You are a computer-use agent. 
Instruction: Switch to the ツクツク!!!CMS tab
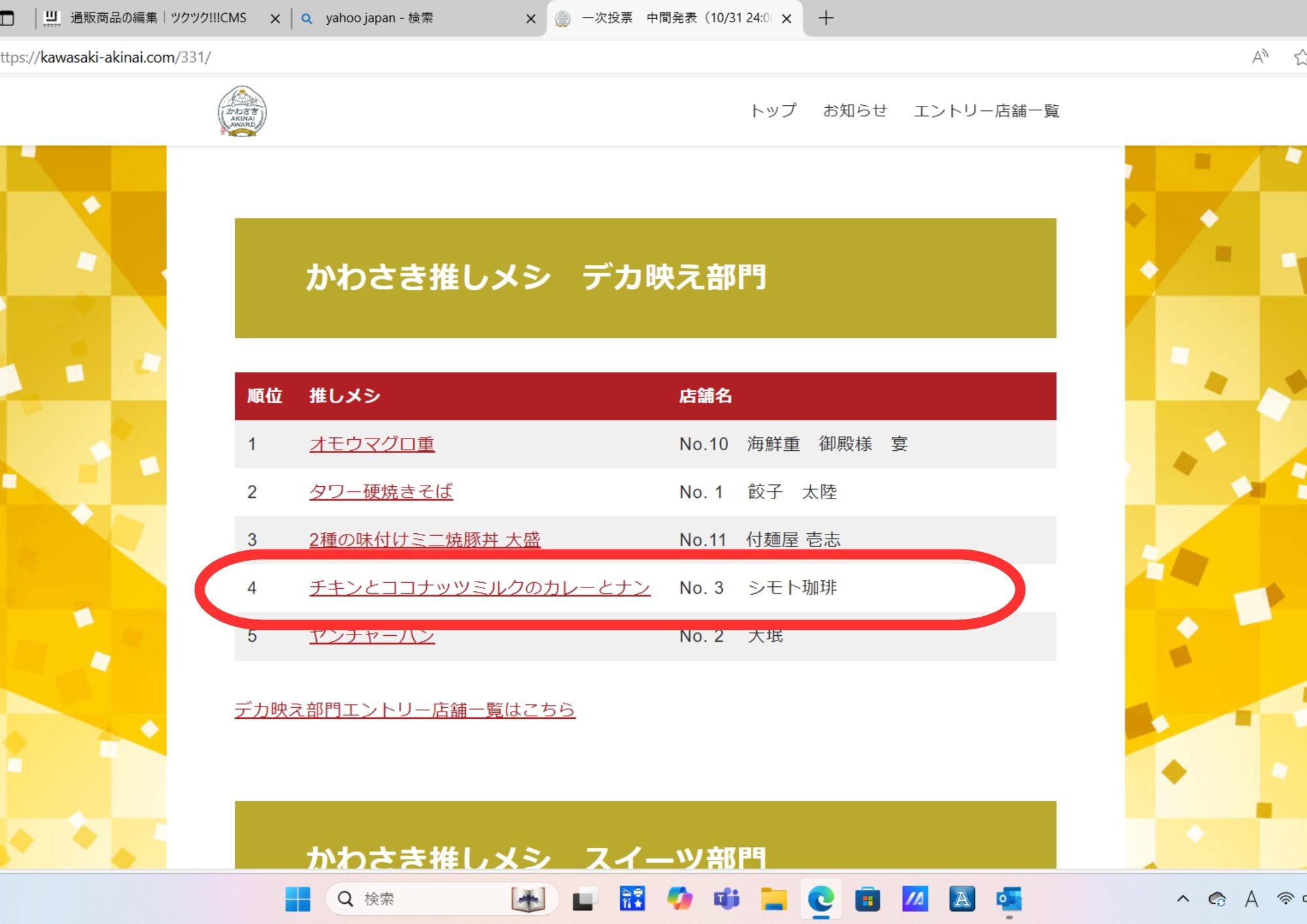(x=157, y=18)
